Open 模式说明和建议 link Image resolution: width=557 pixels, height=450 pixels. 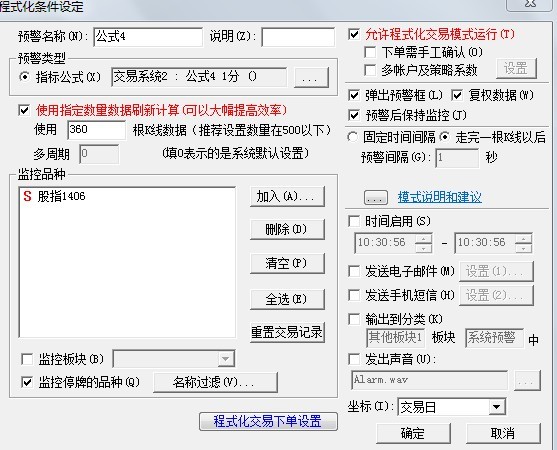pos(440,197)
